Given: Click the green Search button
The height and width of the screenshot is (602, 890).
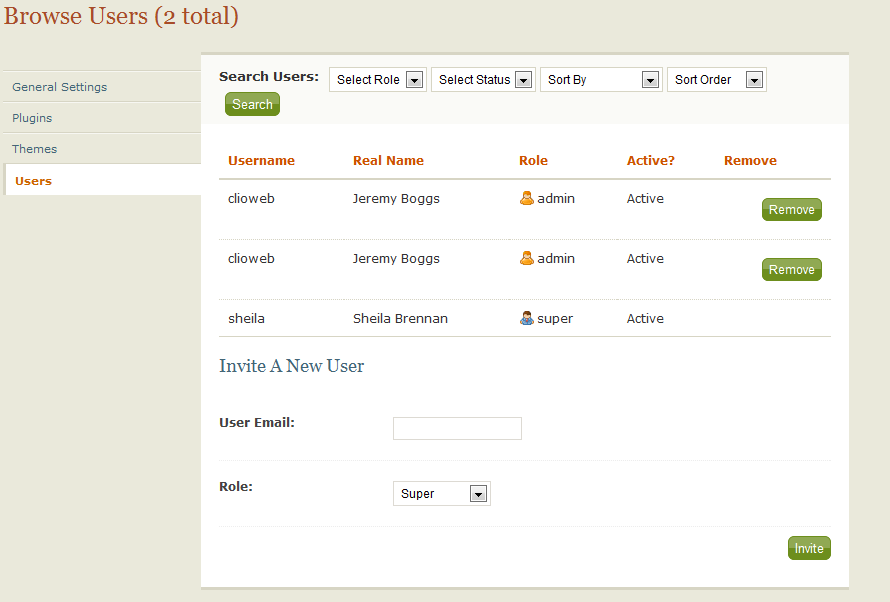Looking at the screenshot, I should point(252,104).
